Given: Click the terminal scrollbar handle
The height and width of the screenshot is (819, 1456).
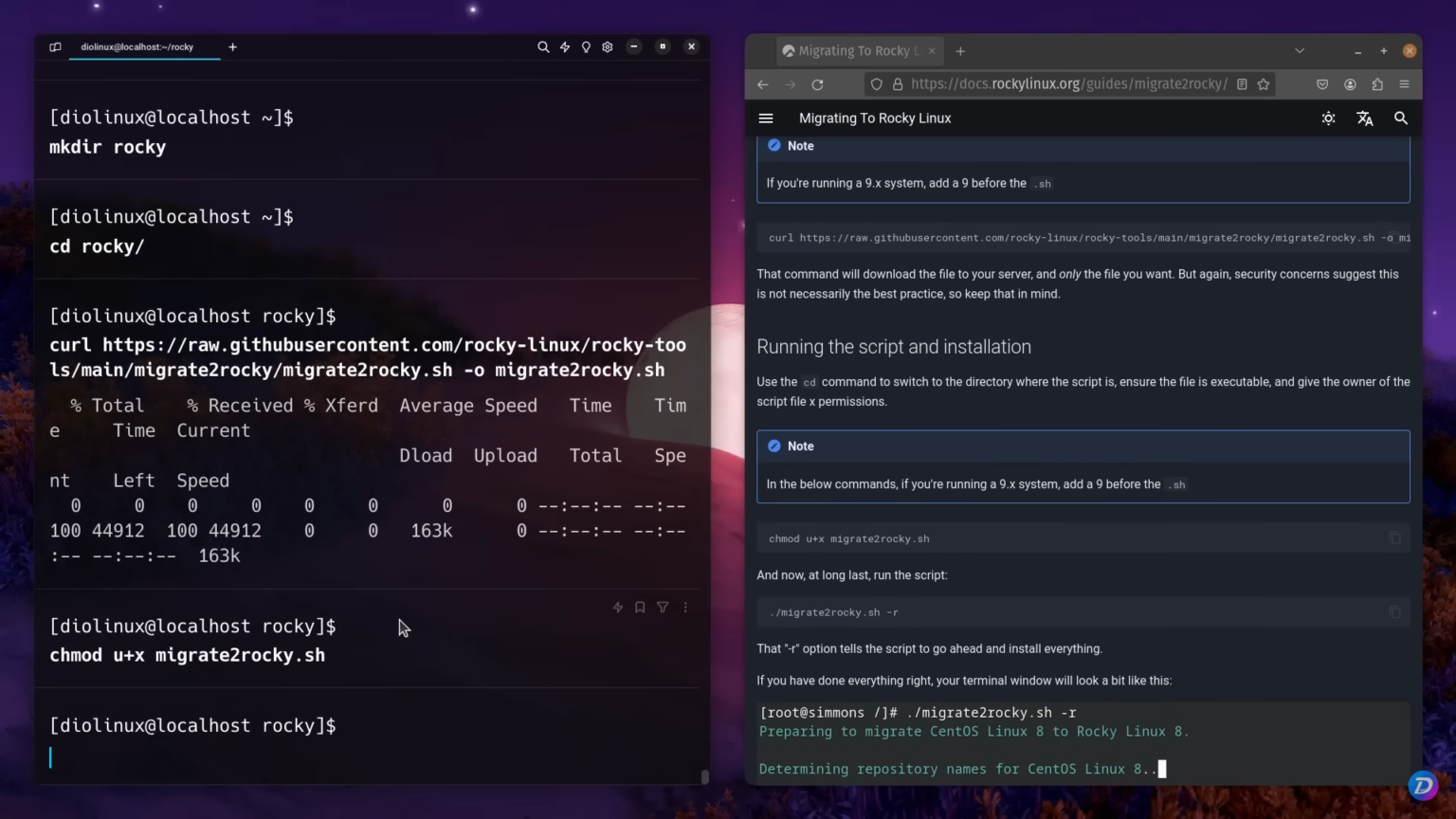Looking at the screenshot, I should [x=704, y=776].
